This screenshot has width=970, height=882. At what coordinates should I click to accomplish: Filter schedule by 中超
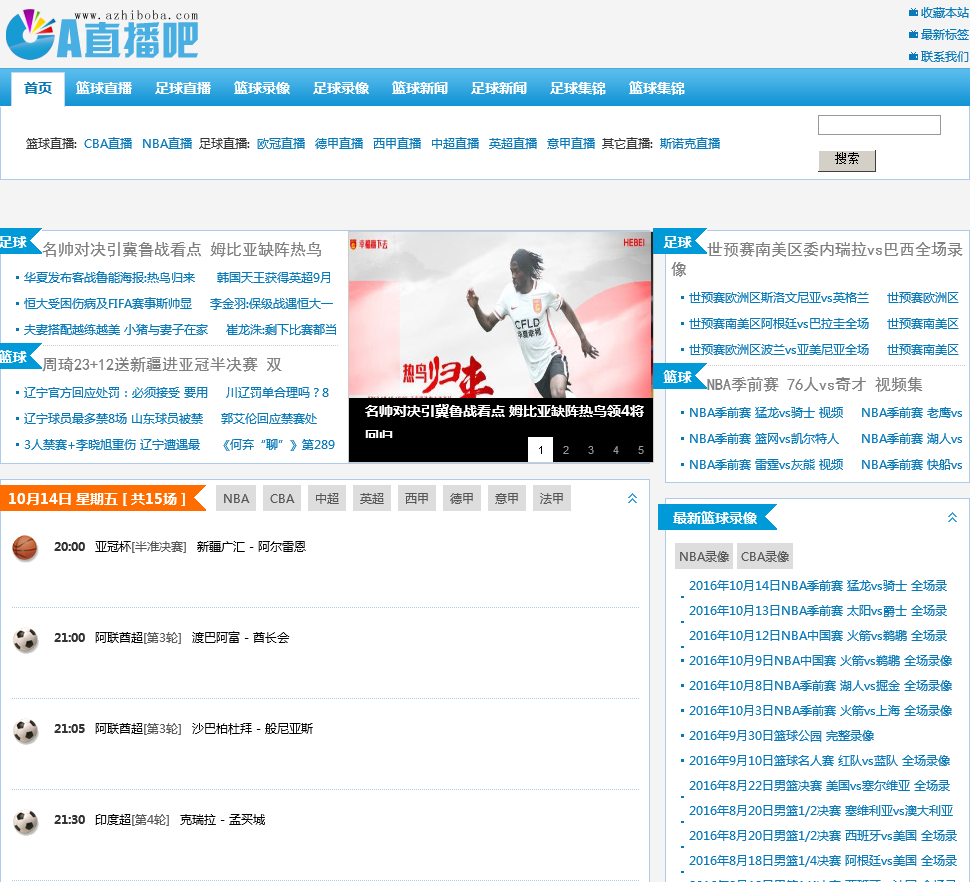[x=327, y=499]
